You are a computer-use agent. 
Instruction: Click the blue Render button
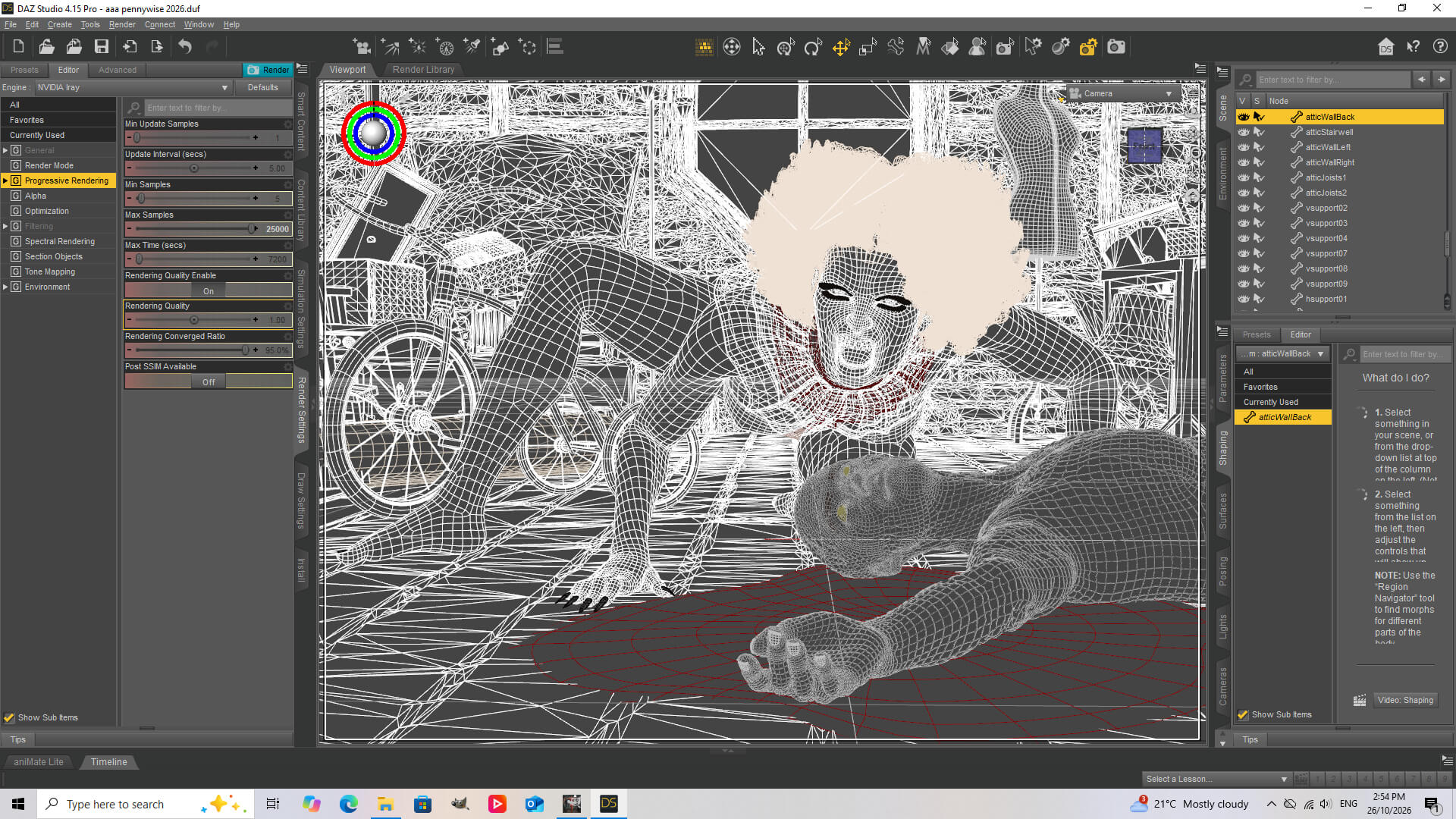coord(268,70)
